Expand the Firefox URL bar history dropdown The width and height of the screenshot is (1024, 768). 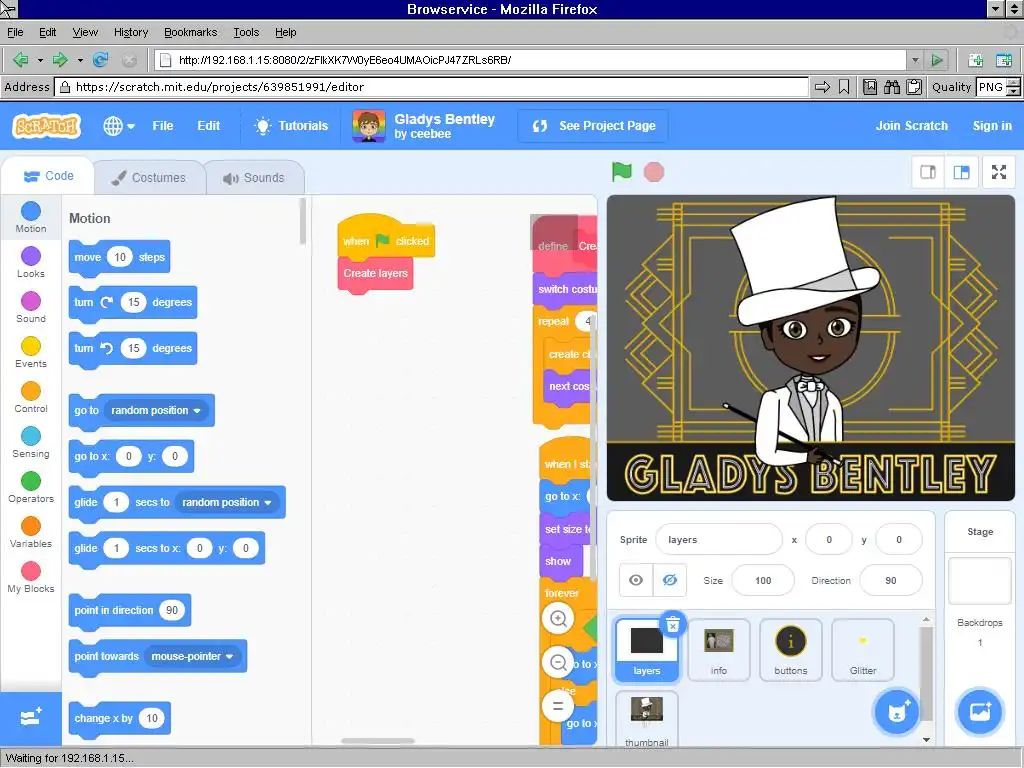click(915, 60)
